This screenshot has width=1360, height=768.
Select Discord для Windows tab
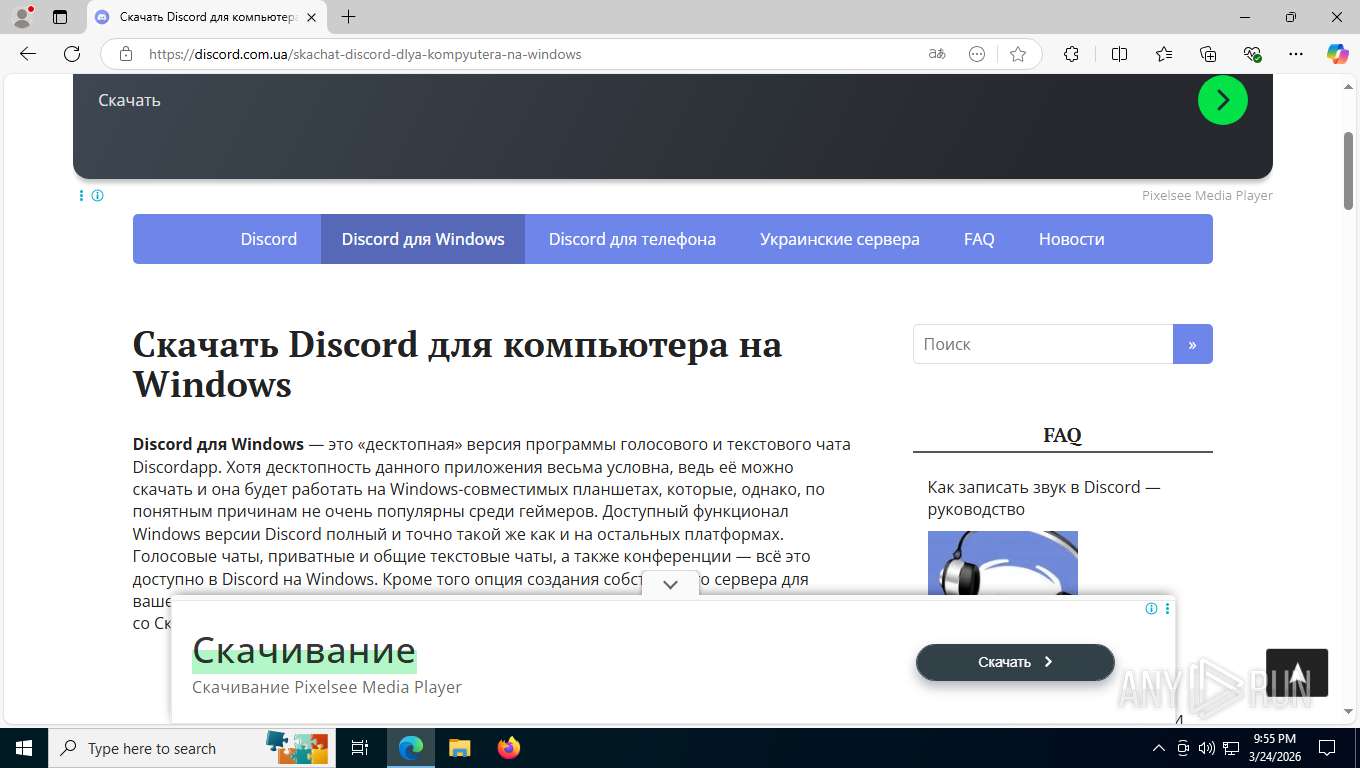[423, 239]
